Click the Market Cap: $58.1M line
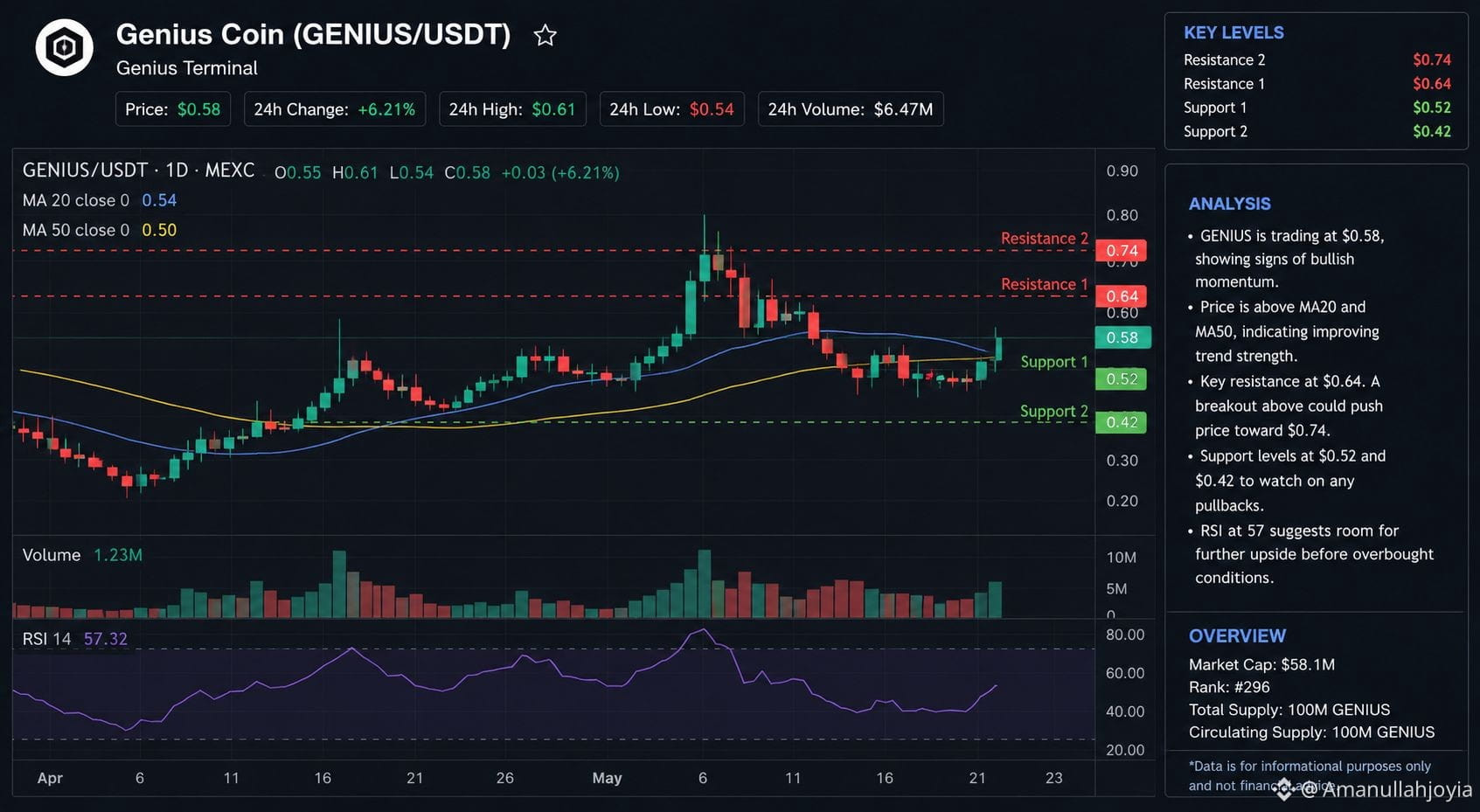1480x812 pixels. 1261,664
